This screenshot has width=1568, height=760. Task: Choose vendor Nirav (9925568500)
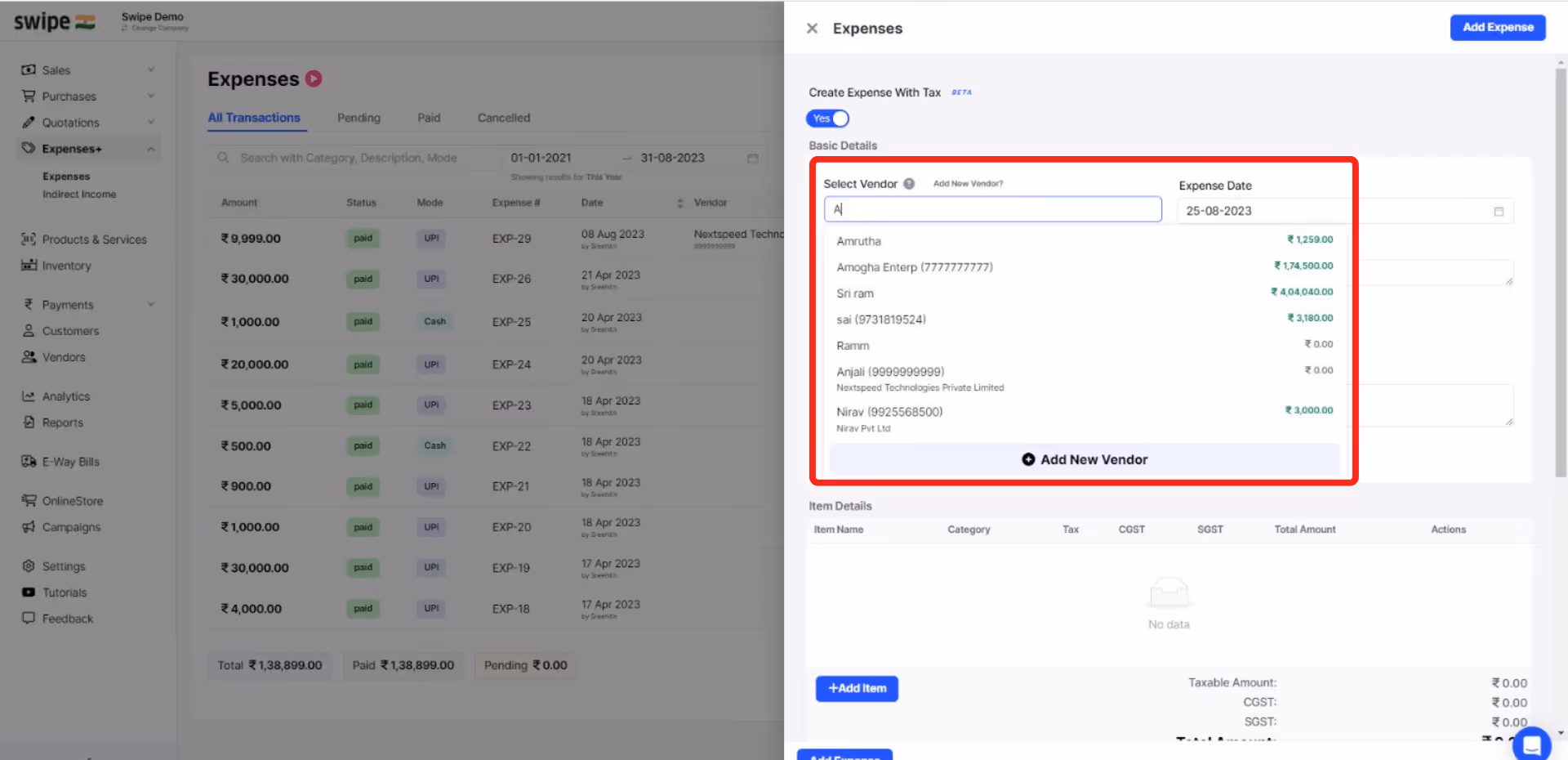coord(1084,418)
